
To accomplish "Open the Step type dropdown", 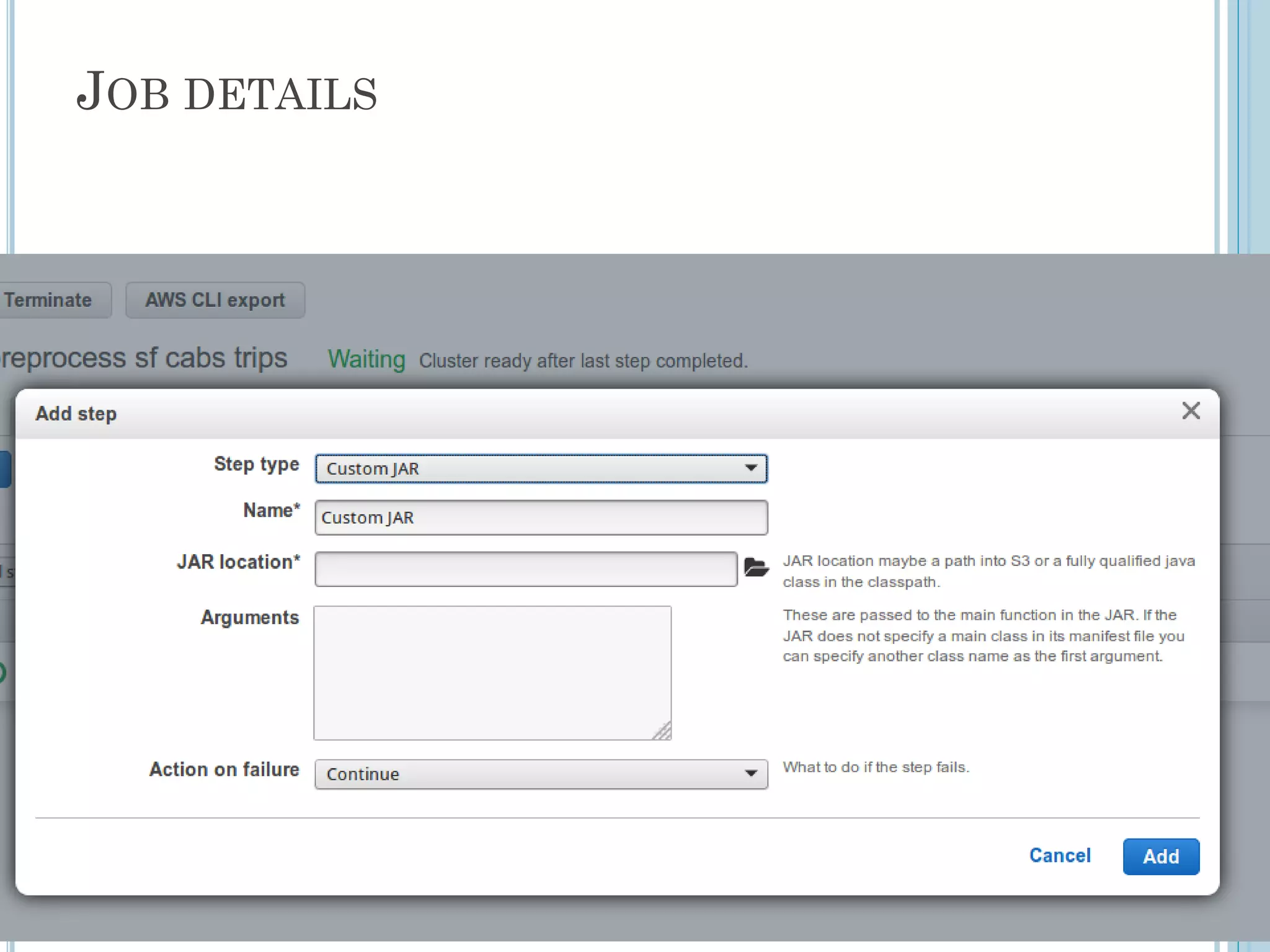I will click(x=541, y=469).
